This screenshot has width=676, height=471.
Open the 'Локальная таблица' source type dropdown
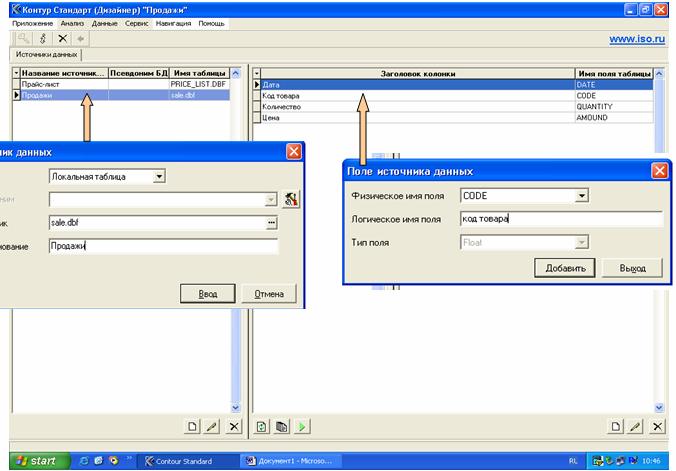tap(158, 177)
